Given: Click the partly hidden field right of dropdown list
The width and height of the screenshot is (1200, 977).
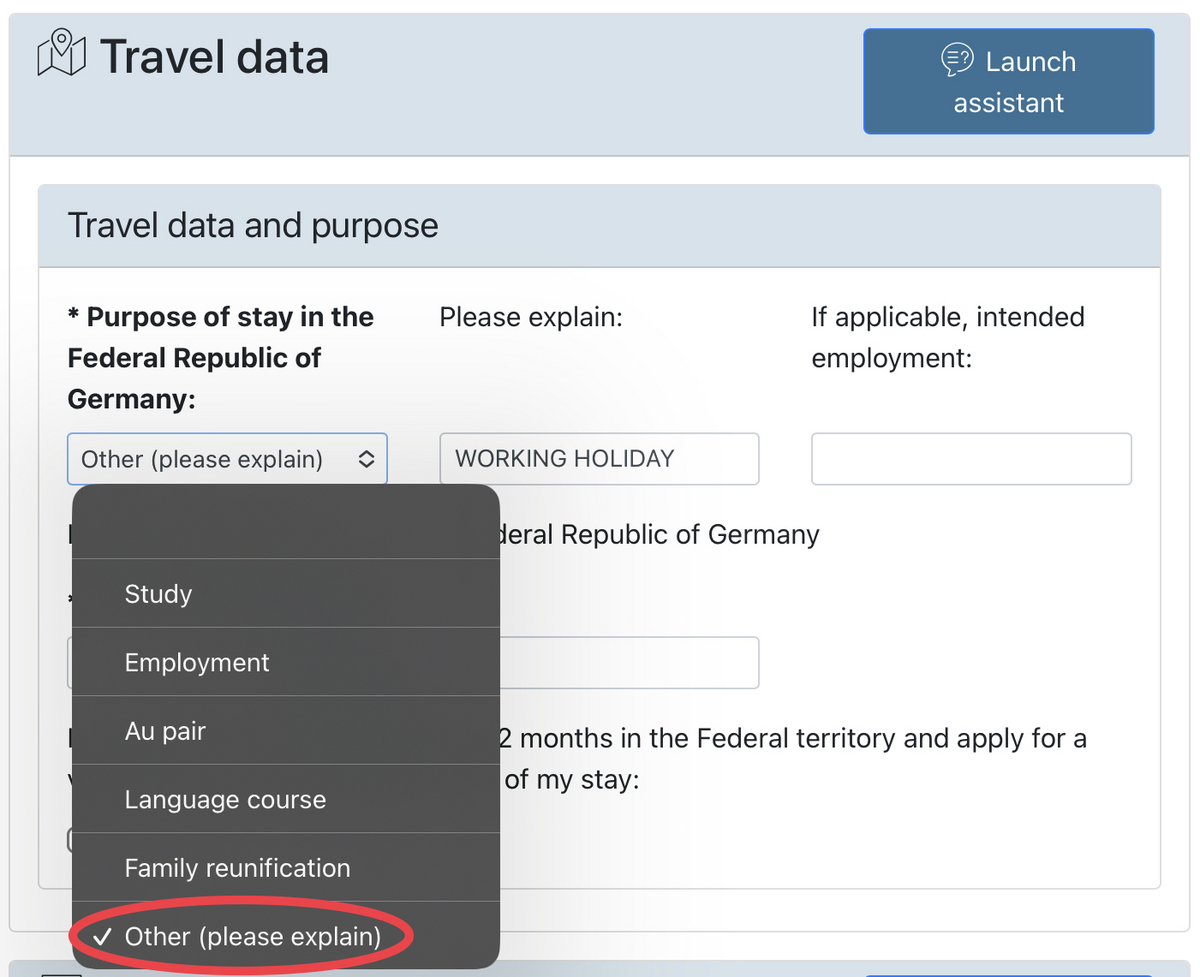Looking at the screenshot, I should point(628,662).
